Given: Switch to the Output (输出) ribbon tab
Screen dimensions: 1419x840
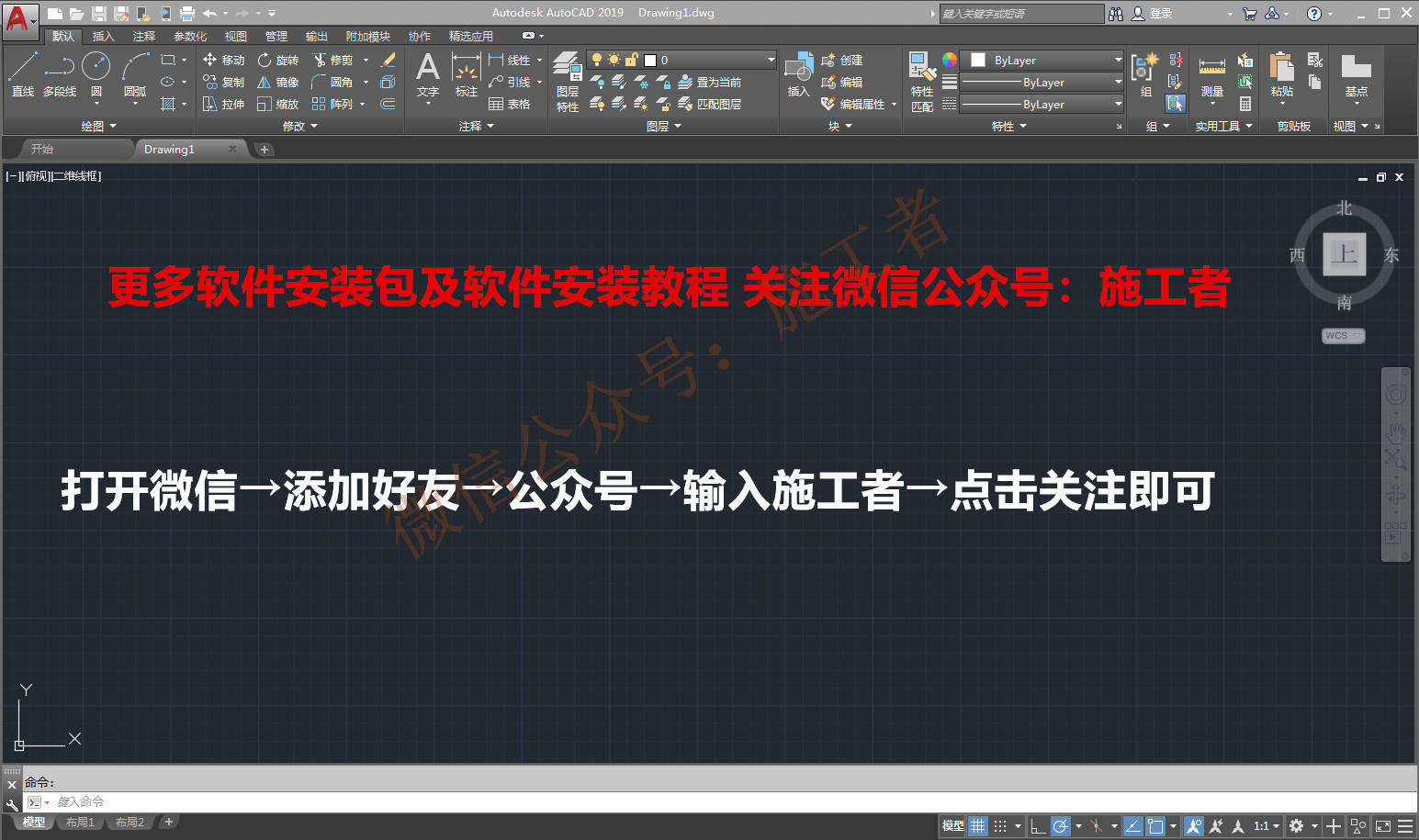Looking at the screenshot, I should 317,36.
